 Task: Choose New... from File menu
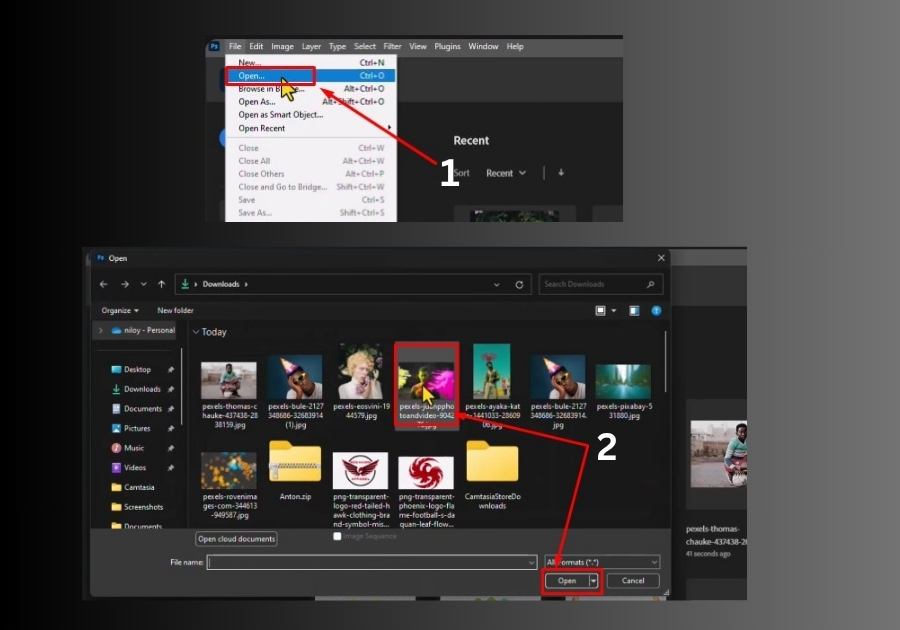coord(311,63)
